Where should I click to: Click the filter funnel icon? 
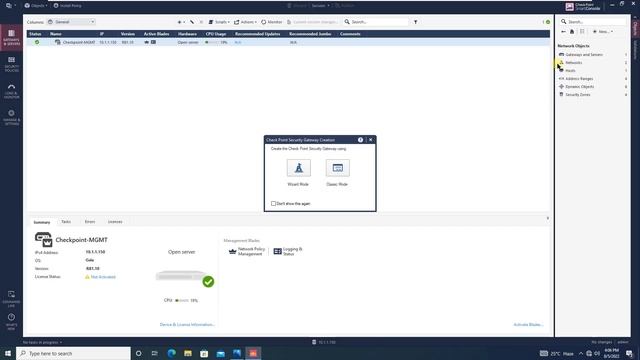(416, 22)
